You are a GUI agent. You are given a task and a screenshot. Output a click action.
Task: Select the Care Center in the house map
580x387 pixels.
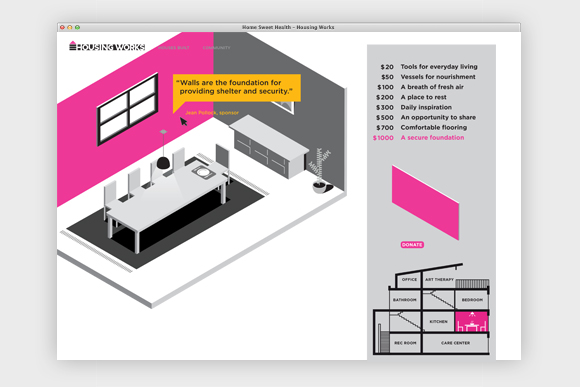click(x=455, y=343)
